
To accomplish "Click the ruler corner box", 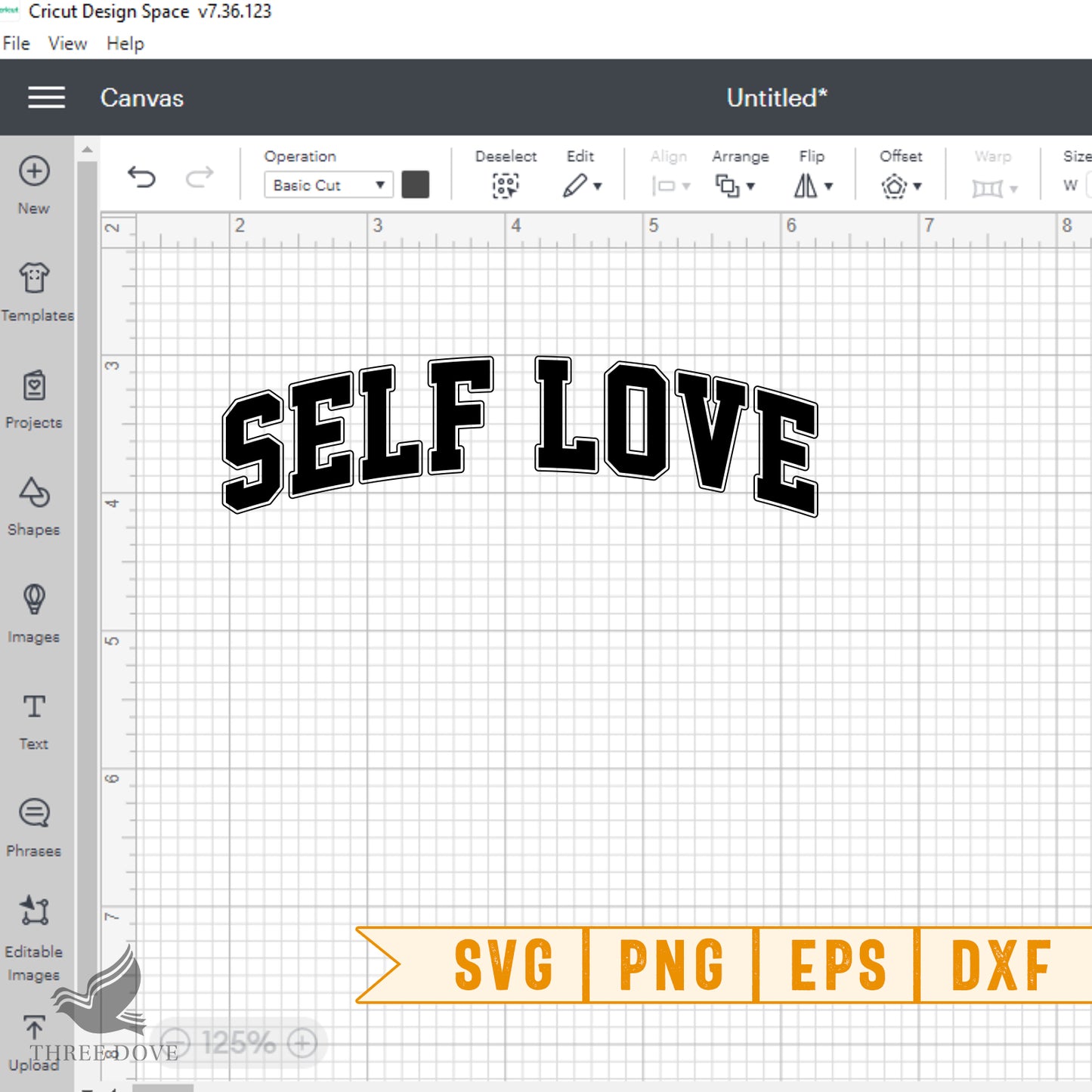I will [118, 230].
